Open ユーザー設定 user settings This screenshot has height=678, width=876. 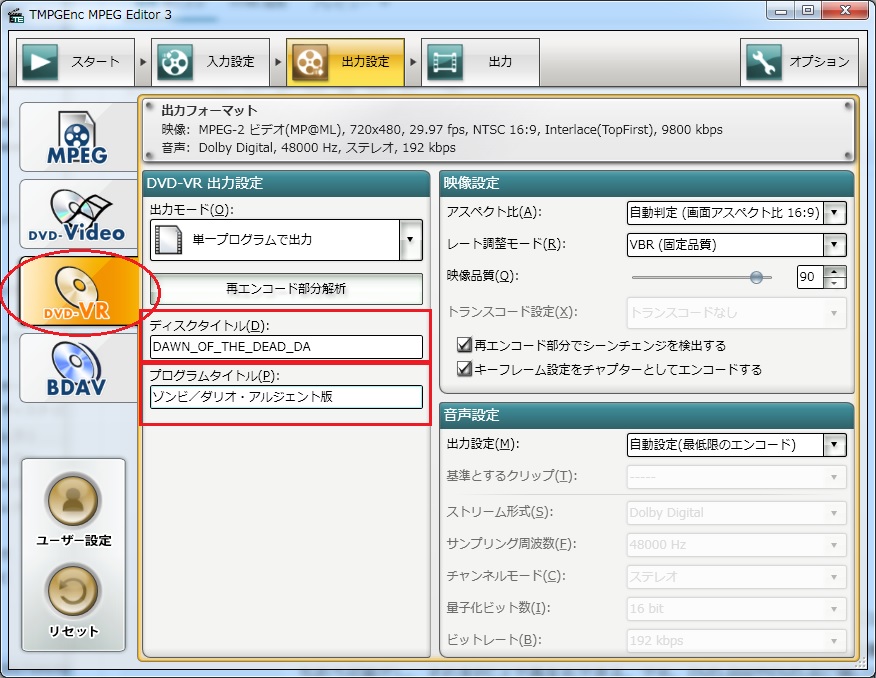[x=73, y=500]
